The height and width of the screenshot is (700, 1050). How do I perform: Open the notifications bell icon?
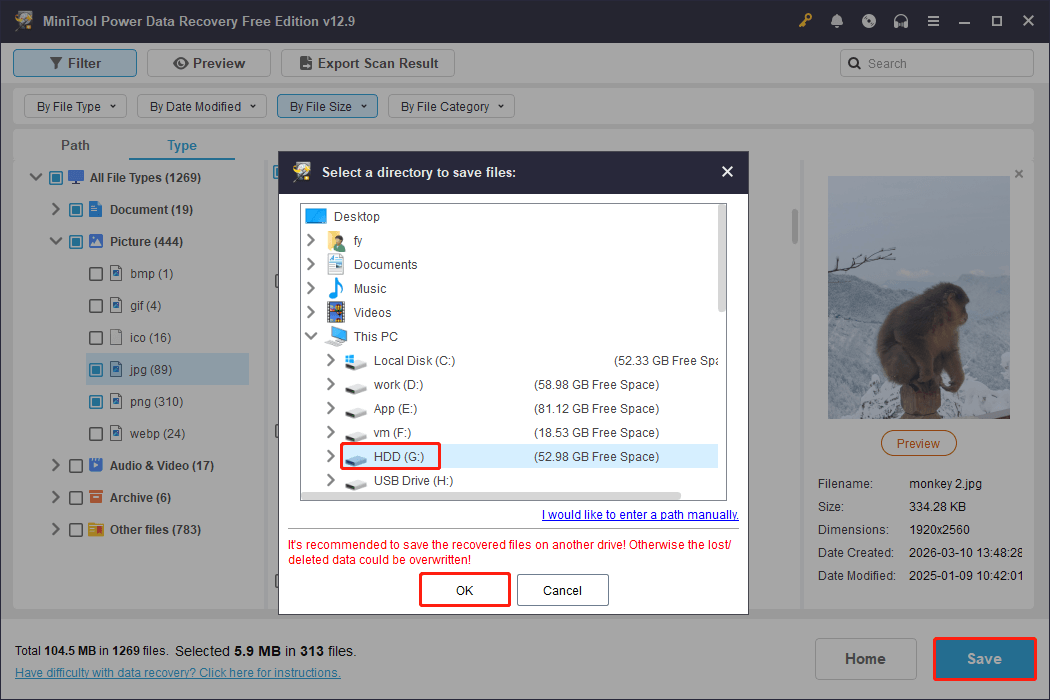pyautogui.click(x=836, y=21)
